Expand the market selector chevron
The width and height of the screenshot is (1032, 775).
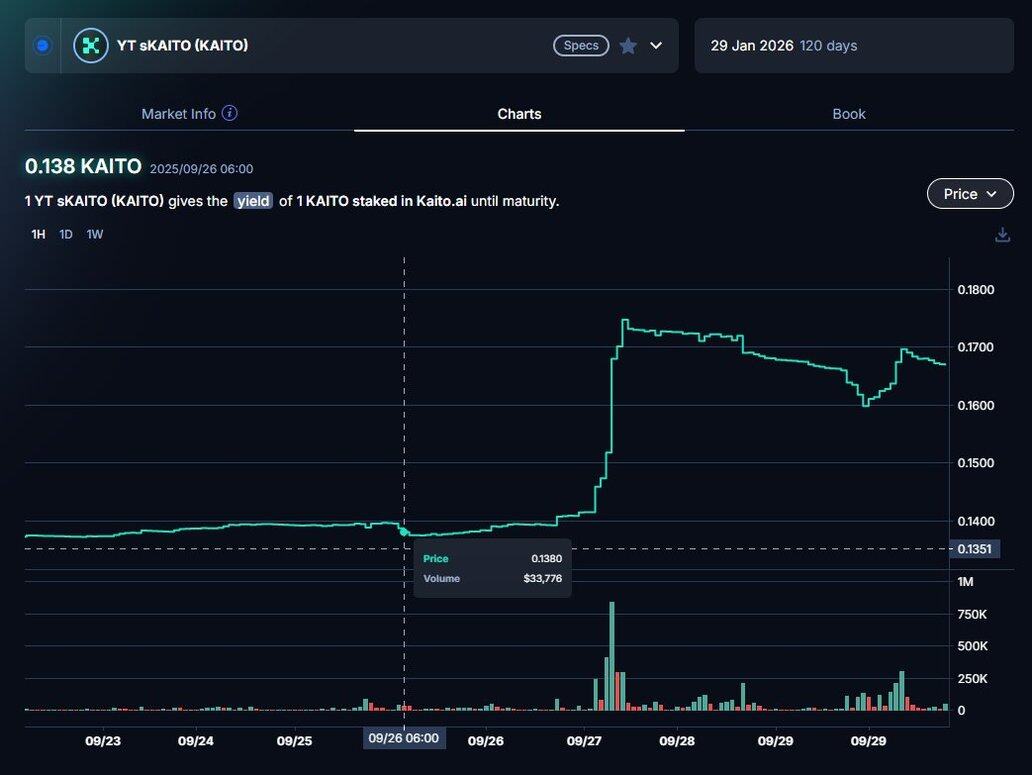tap(656, 45)
